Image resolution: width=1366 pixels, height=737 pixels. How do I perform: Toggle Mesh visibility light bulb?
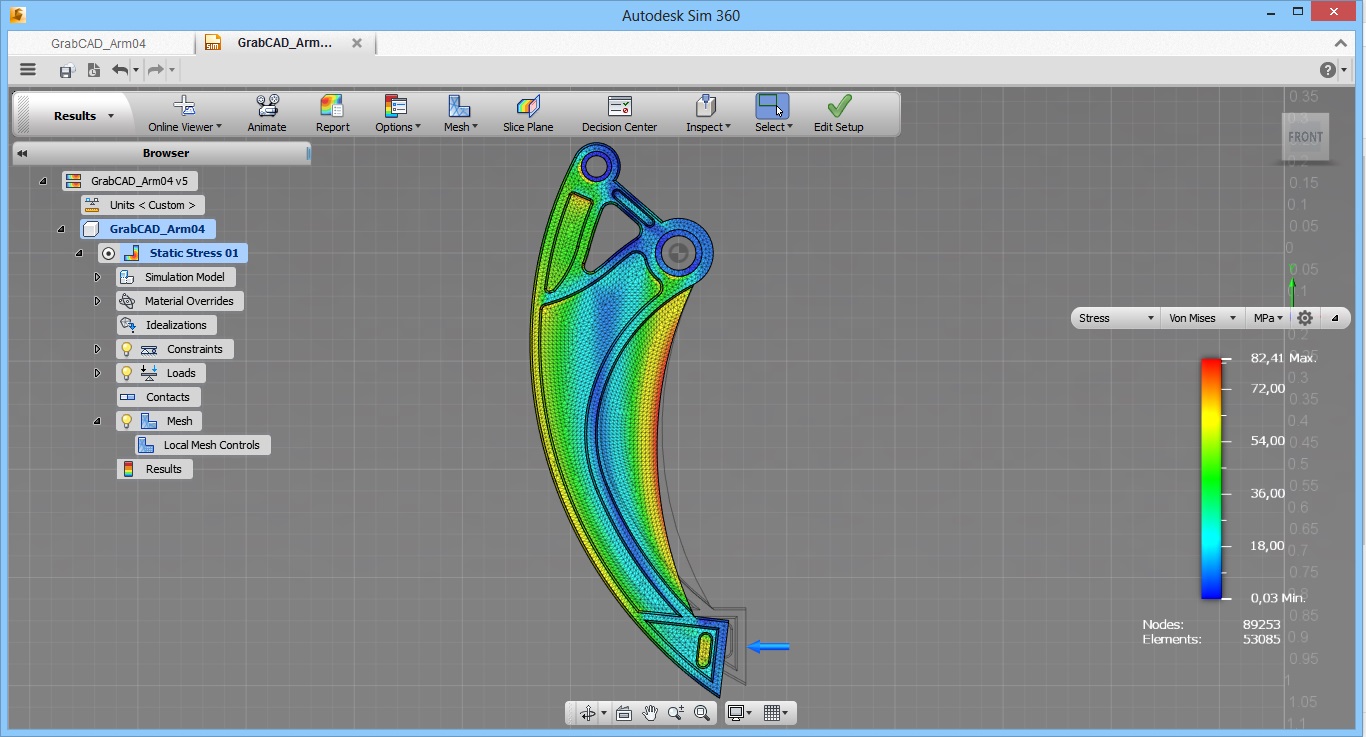pyautogui.click(x=126, y=421)
